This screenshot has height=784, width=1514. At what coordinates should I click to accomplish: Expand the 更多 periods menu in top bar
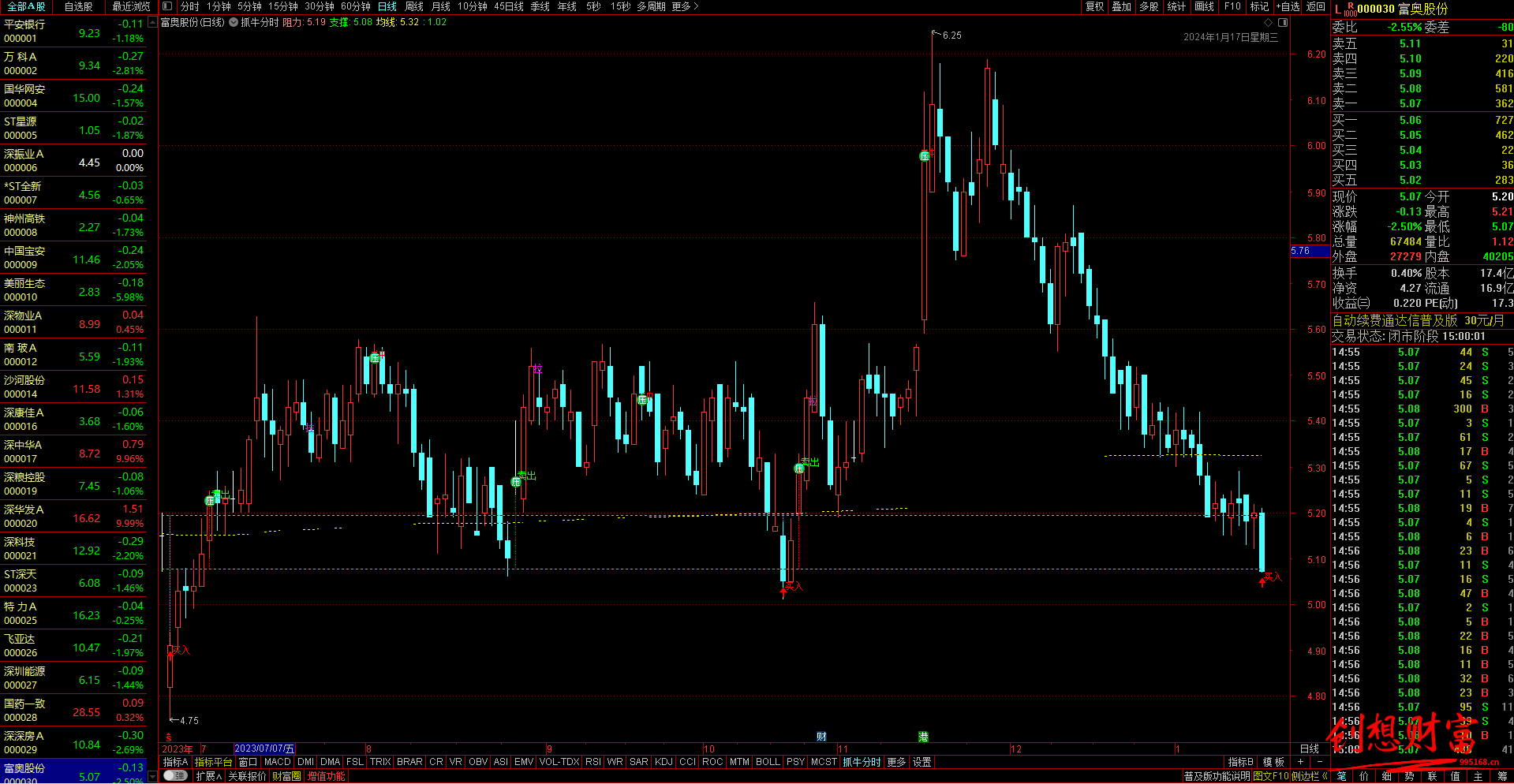point(685,6)
